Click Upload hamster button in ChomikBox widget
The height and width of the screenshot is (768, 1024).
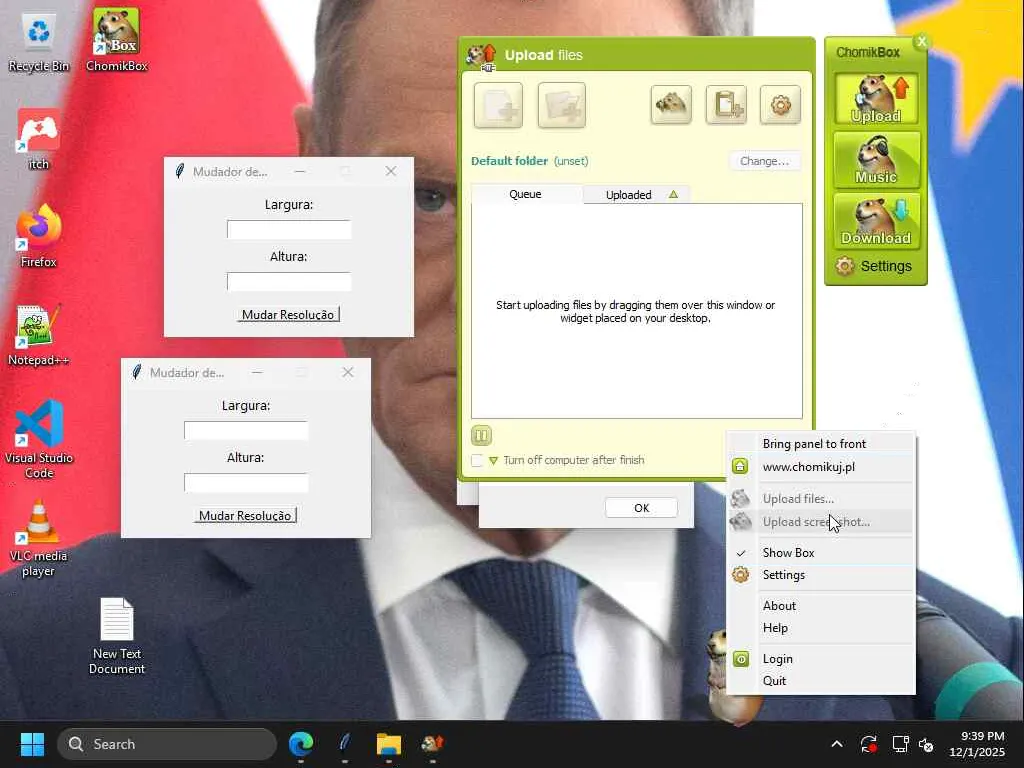876,99
